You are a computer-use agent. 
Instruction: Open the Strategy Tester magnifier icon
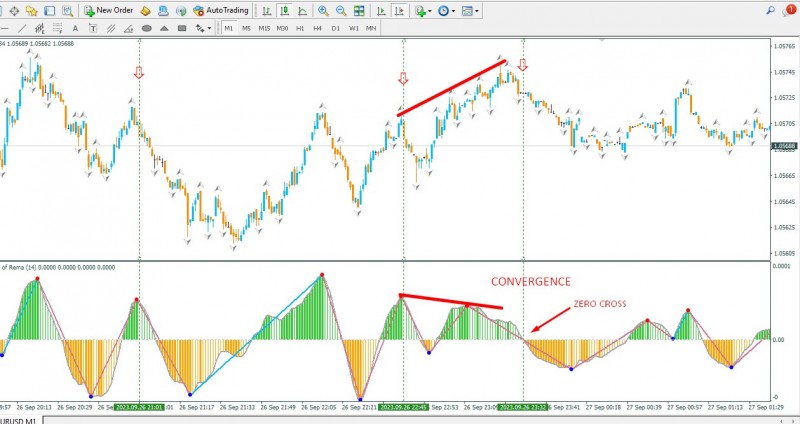67,10
